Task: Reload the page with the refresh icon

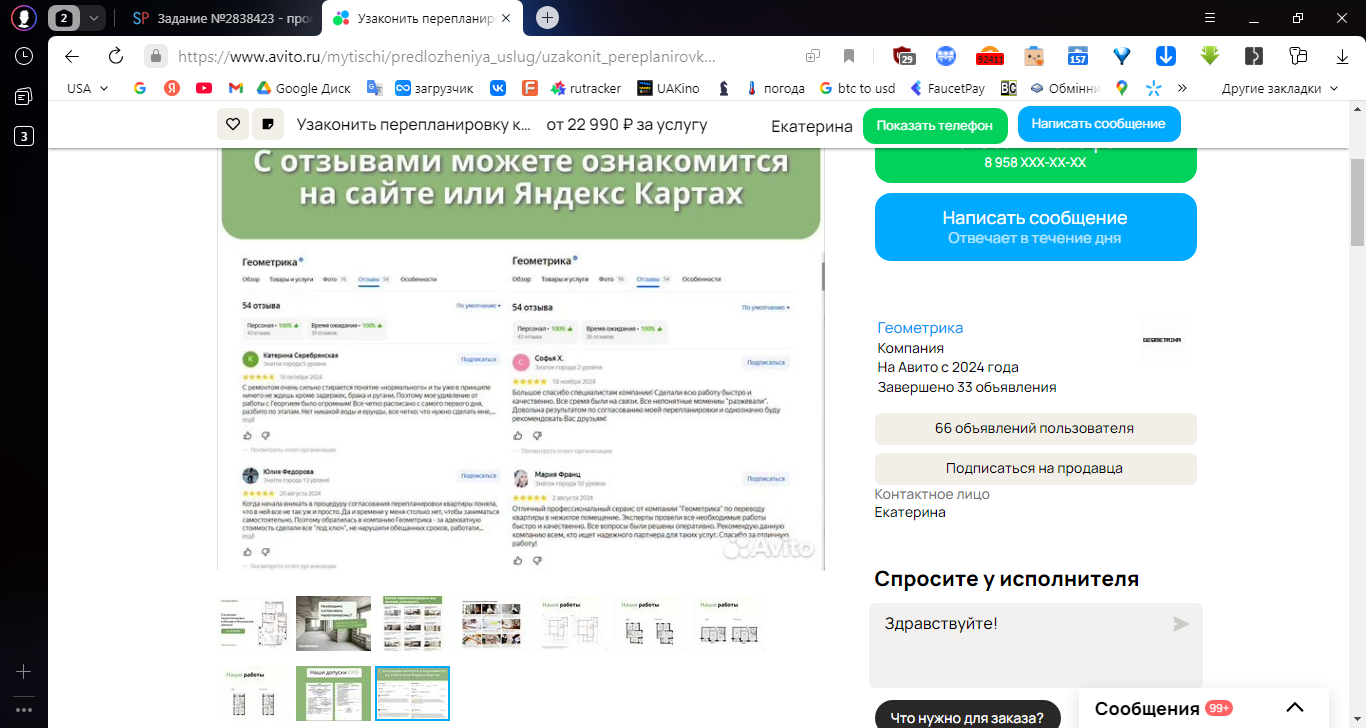Action: [115, 56]
